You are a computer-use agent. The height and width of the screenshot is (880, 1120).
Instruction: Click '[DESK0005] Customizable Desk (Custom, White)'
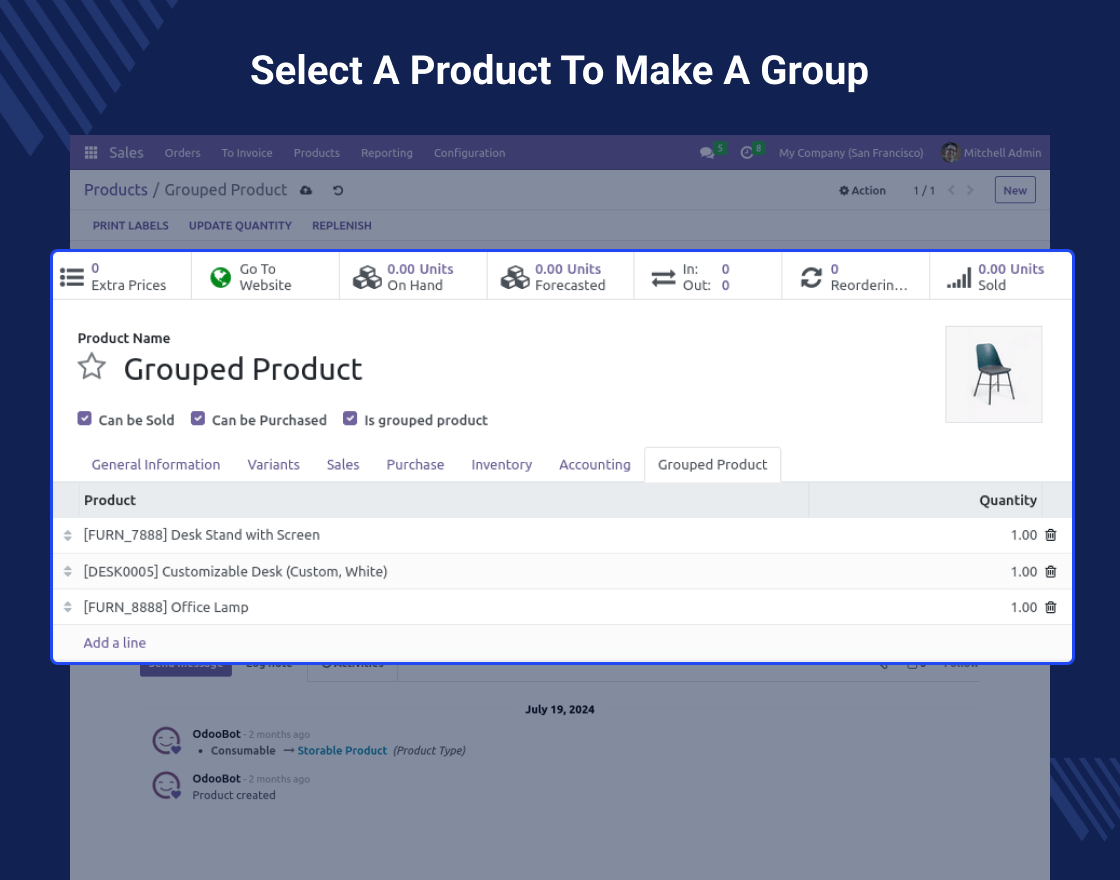point(235,571)
